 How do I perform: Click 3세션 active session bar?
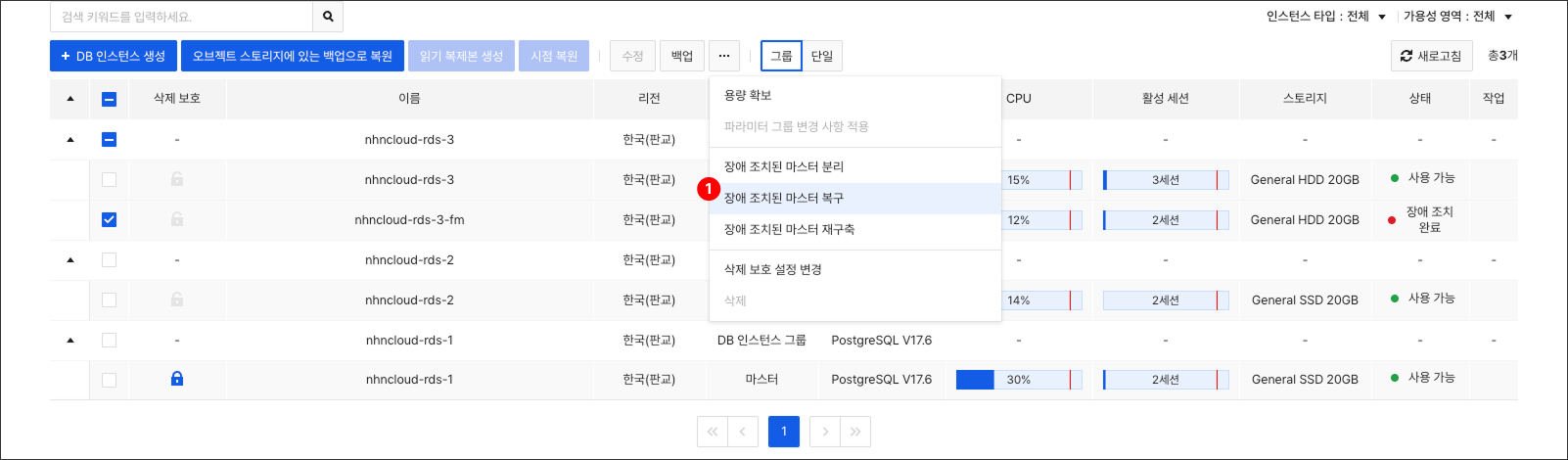tap(1166, 180)
